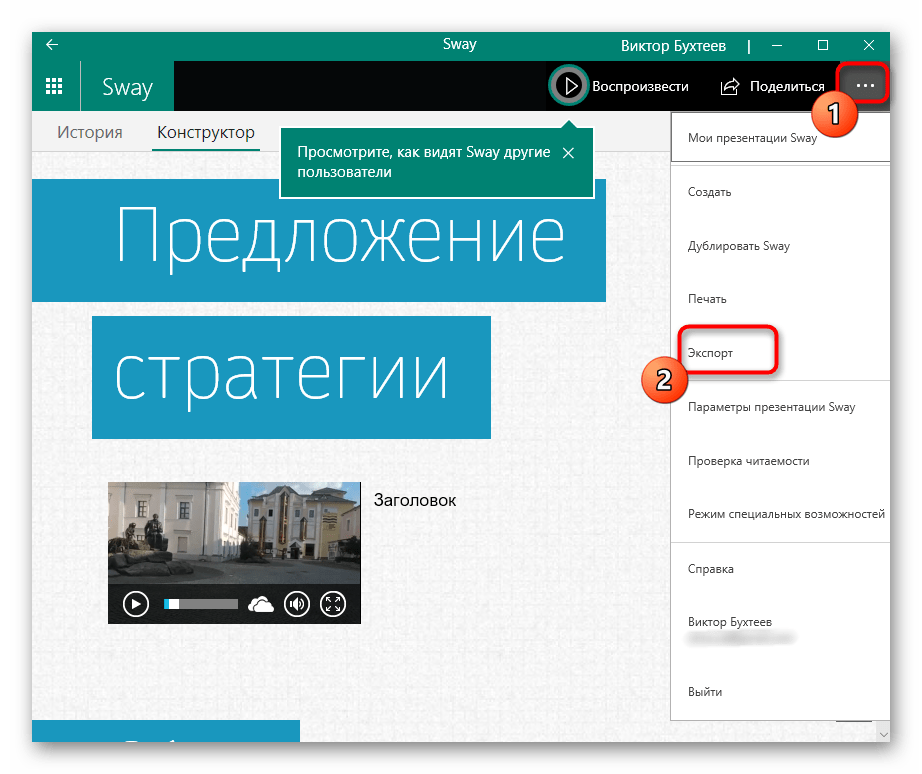The height and width of the screenshot is (774, 922).
Task: Click the OneDrive cloud icon on video
Action: [261, 604]
